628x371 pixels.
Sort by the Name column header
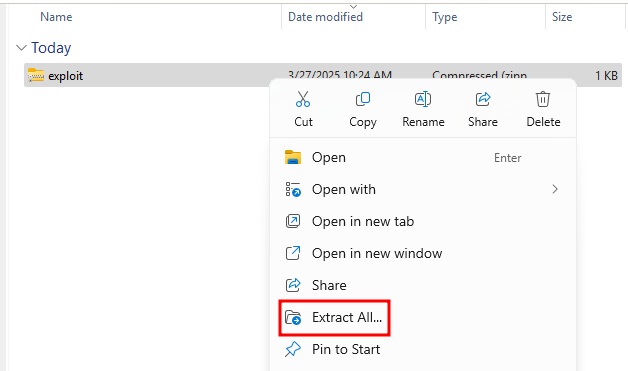coord(56,17)
